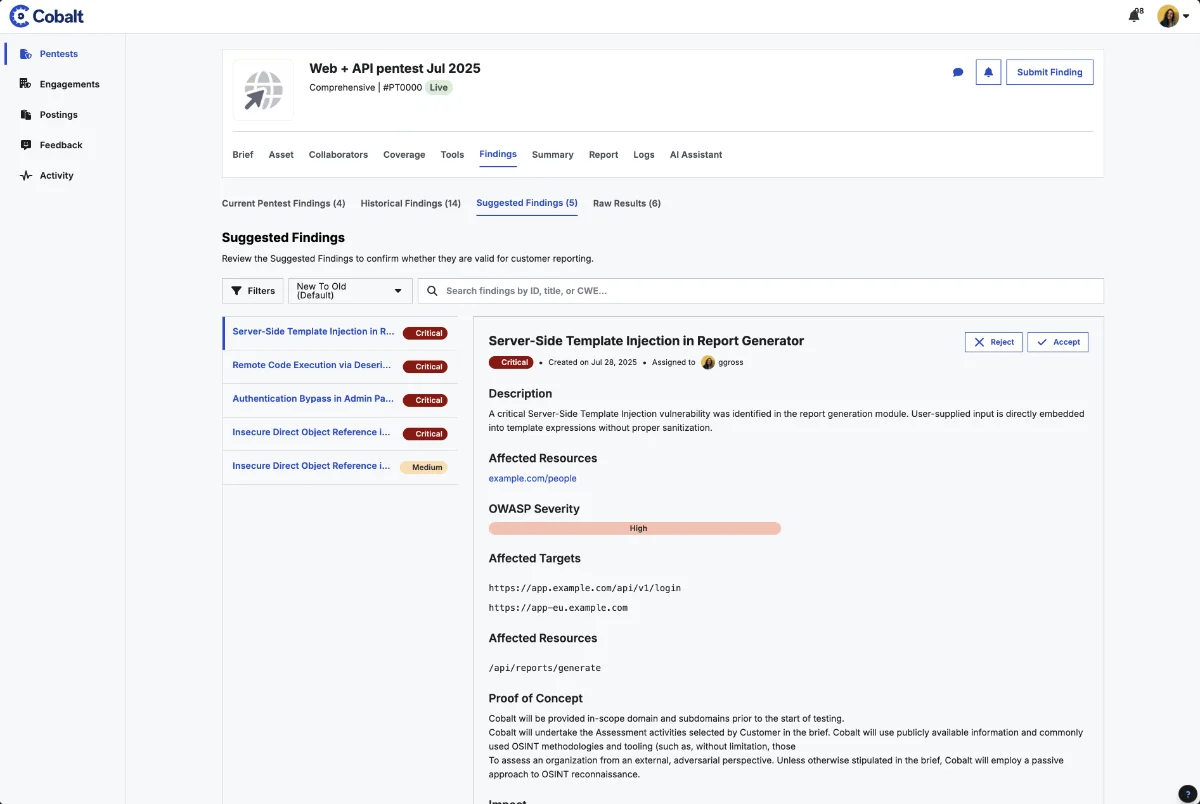
Task: Switch to the Brief tab
Action: 243,155
